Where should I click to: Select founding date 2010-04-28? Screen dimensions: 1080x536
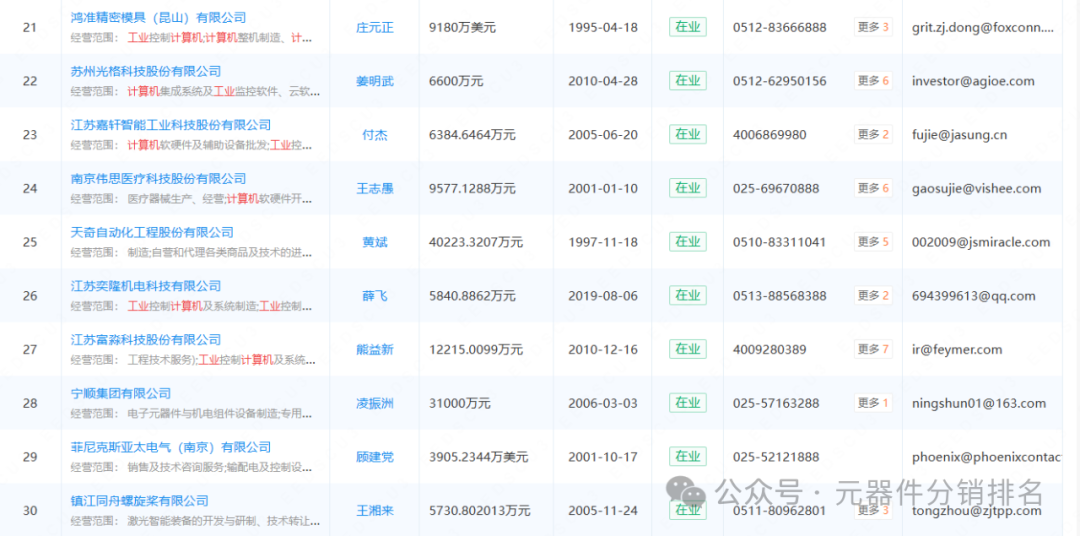tap(603, 82)
